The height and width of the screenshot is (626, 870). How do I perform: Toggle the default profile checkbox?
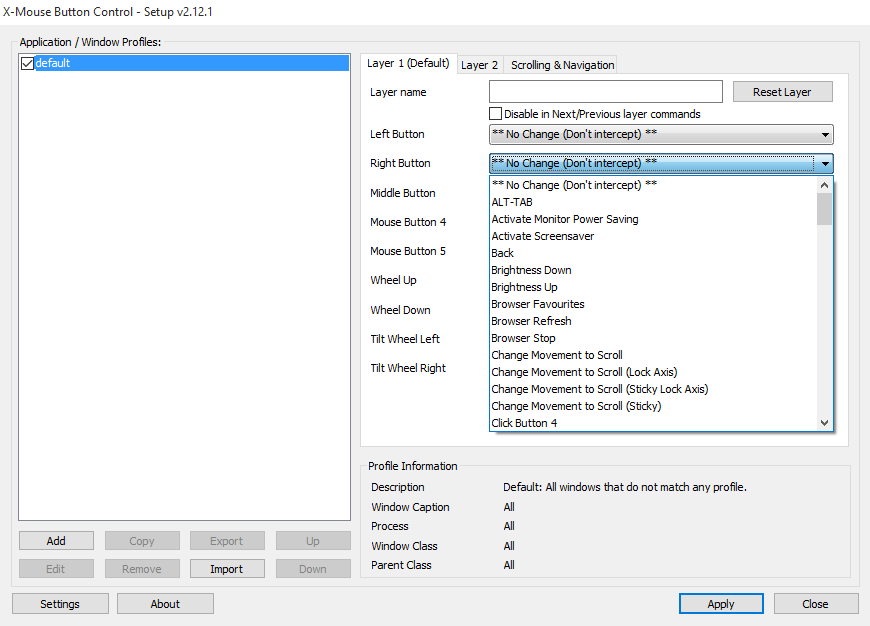pyautogui.click(x=27, y=63)
